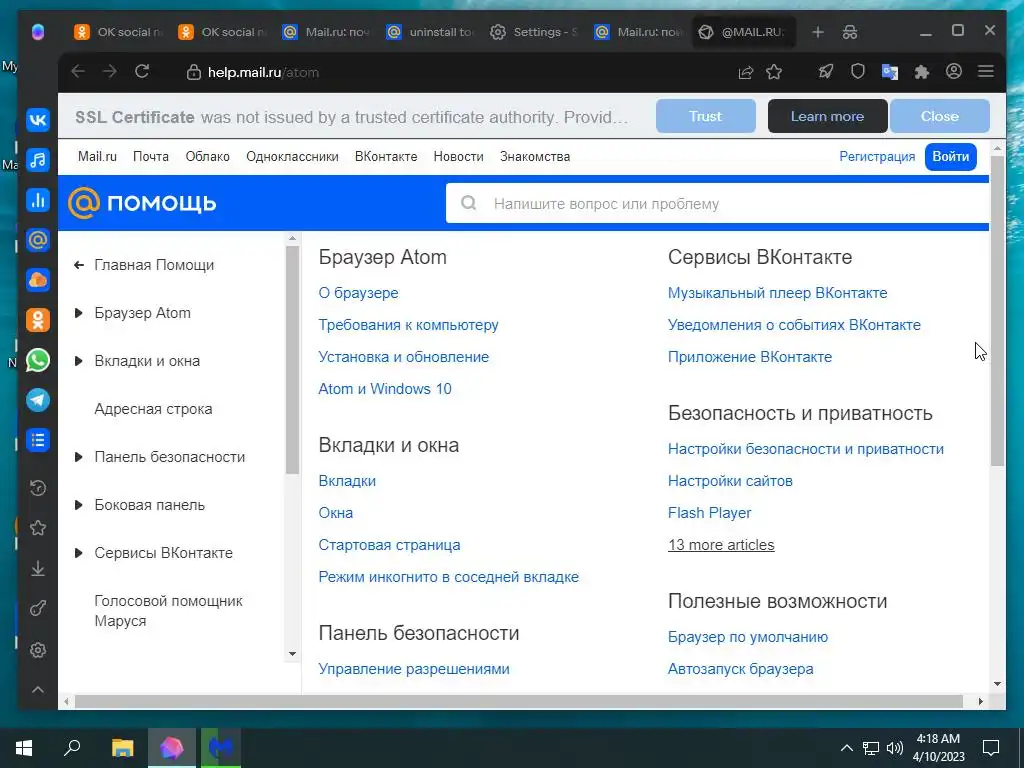The image size is (1024, 768).
Task: Open the blue list icon in sidebar
Action: click(x=38, y=440)
